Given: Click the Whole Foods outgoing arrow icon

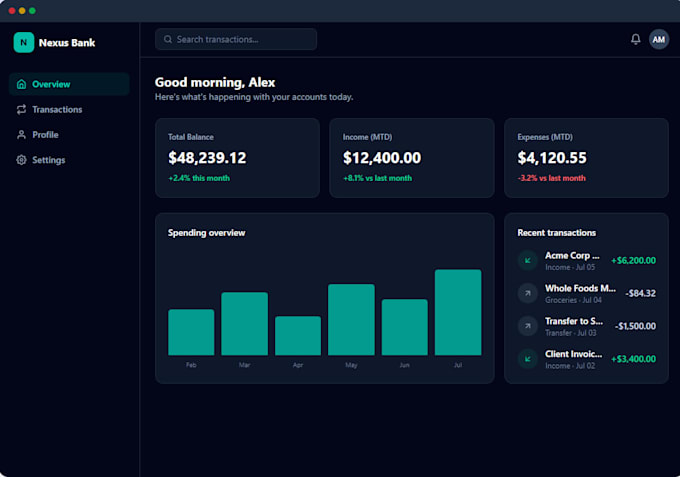Looking at the screenshot, I should pos(528,293).
